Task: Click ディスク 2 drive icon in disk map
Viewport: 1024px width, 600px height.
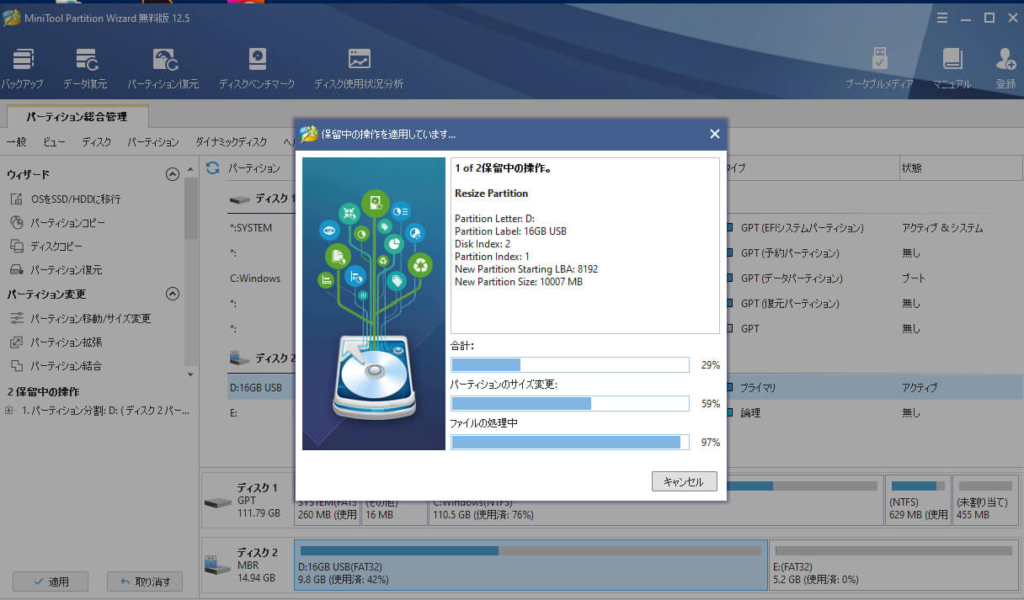Action: pos(218,564)
